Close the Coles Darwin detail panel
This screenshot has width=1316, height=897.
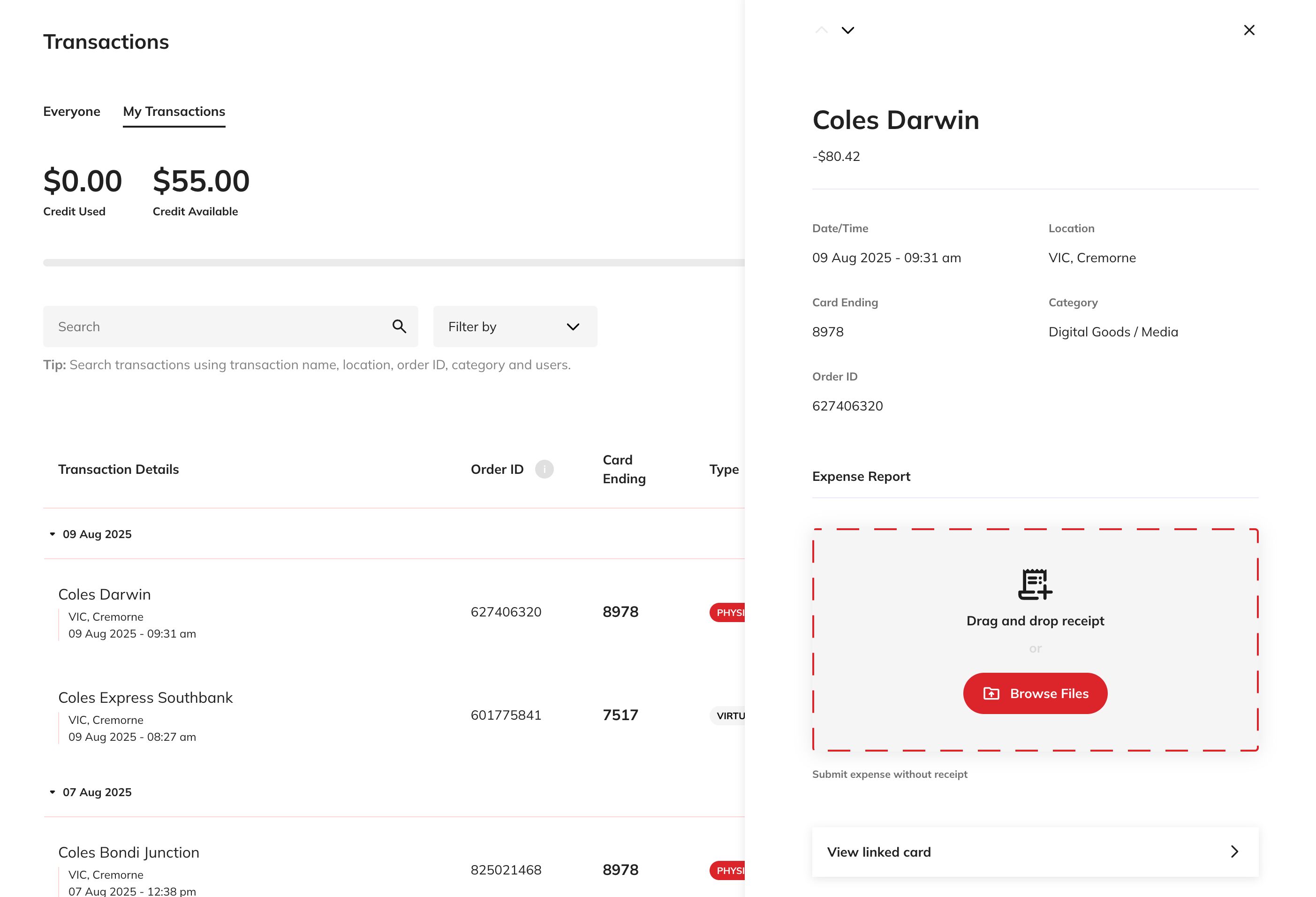point(1248,30)
